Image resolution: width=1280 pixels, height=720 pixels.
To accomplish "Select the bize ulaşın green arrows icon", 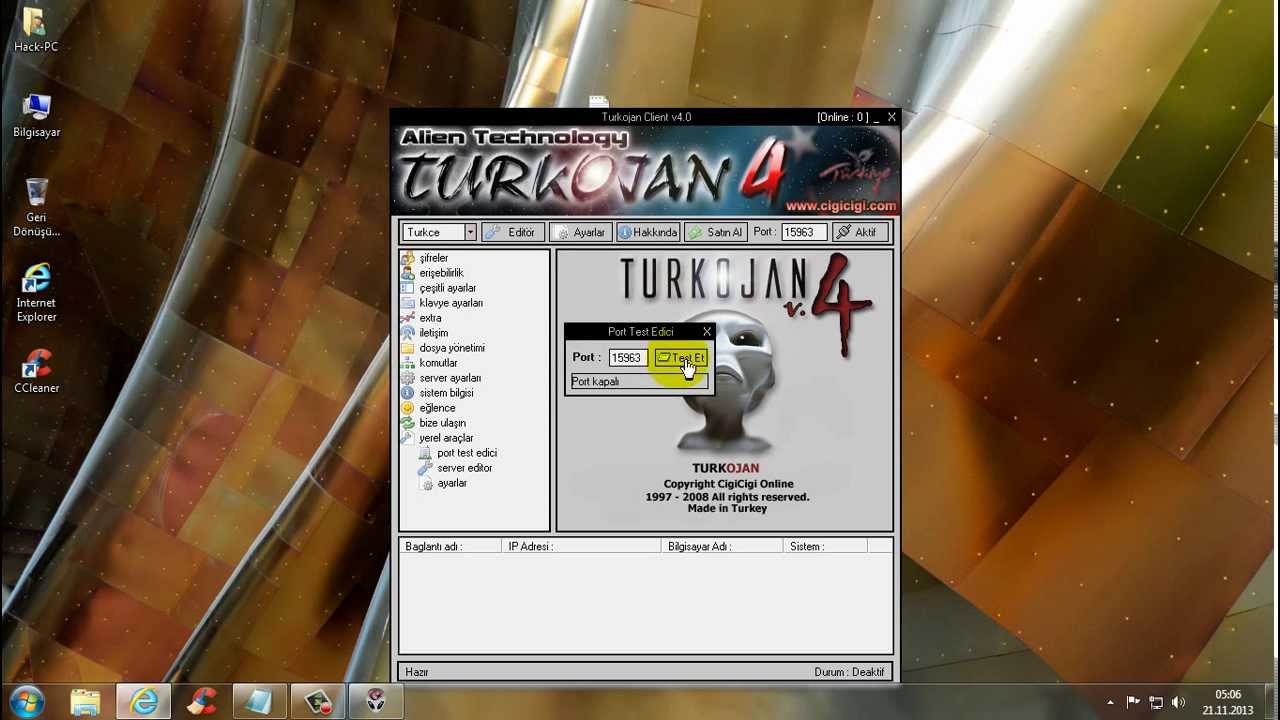I will coord(407,423).
